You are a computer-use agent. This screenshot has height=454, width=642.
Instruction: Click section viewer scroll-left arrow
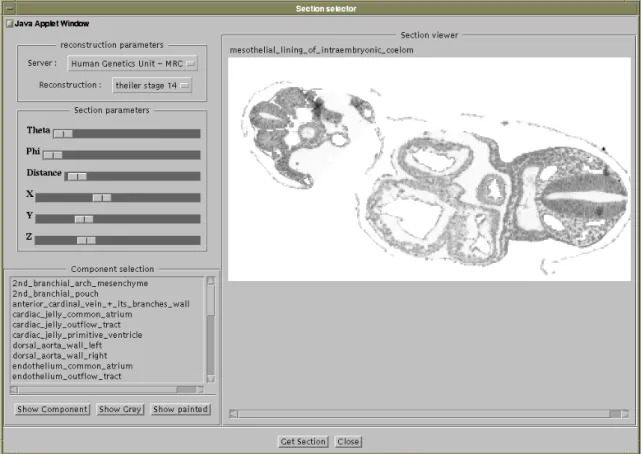pos(233,414)
